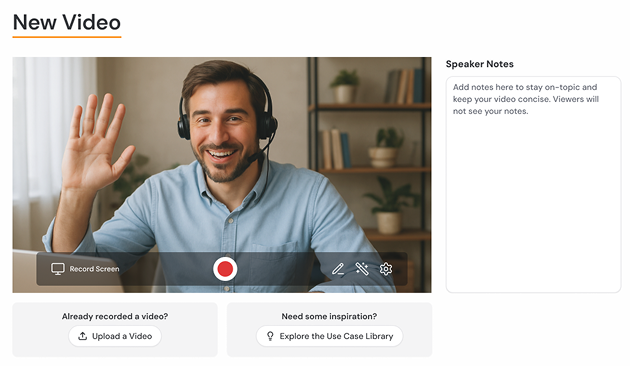Open recording settings gear icon
630x366 pixels.
[x=386, y=269]
